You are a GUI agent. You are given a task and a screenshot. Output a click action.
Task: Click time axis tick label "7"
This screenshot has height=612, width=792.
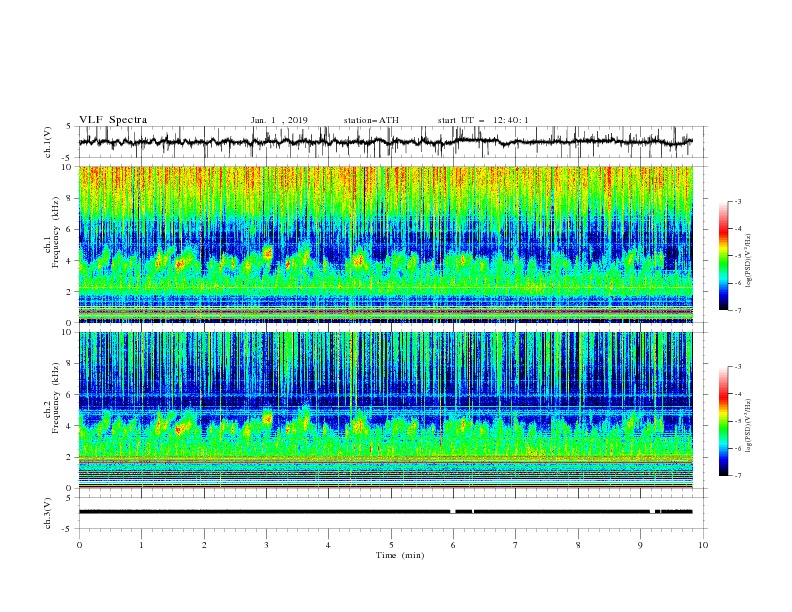click(x=516, y=545)
